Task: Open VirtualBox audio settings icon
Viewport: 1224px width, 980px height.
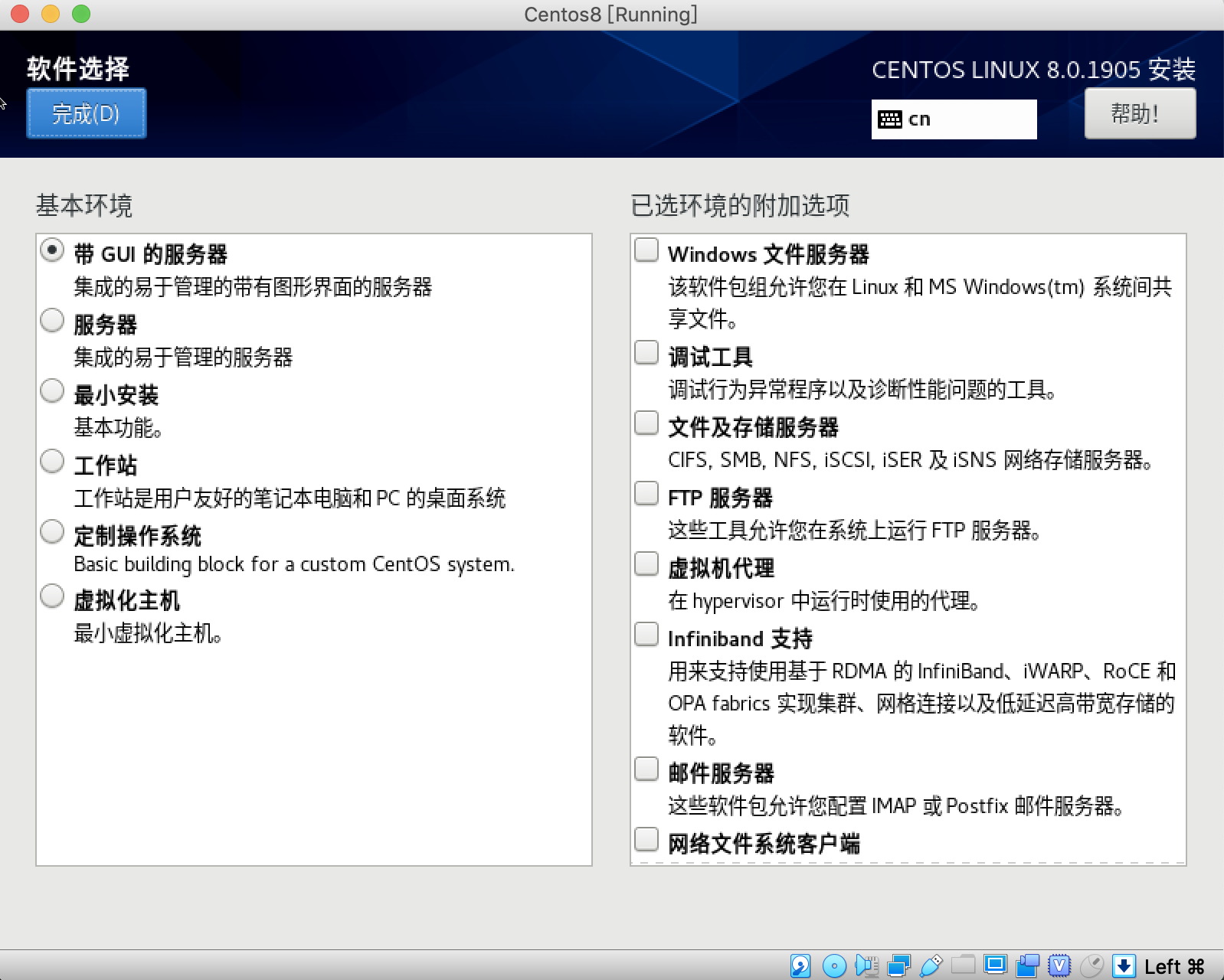Action: pos(867,965)
